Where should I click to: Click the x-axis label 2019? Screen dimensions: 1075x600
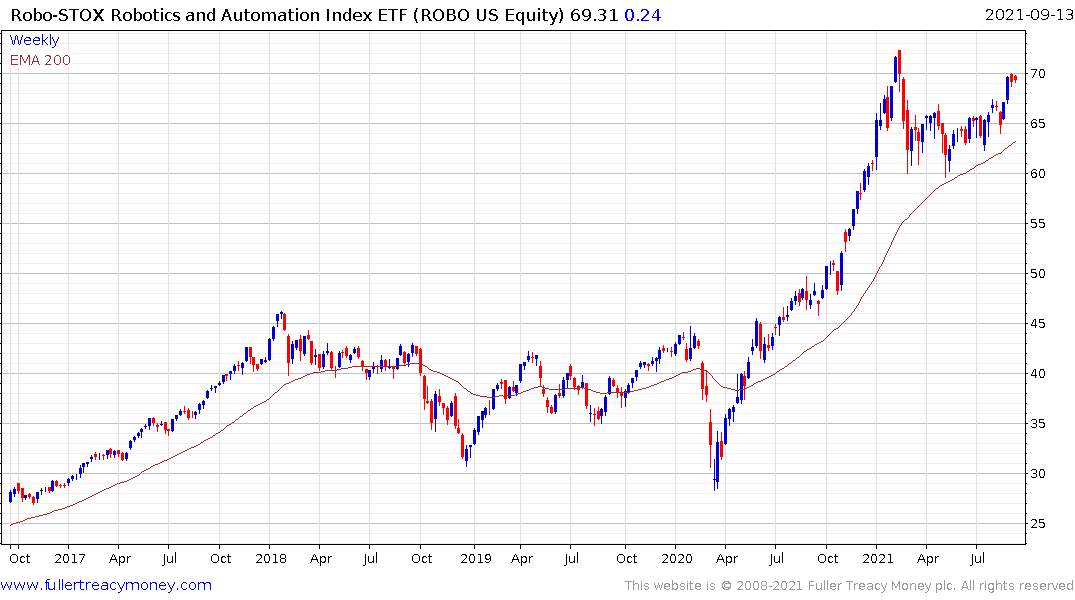(476, 559)
